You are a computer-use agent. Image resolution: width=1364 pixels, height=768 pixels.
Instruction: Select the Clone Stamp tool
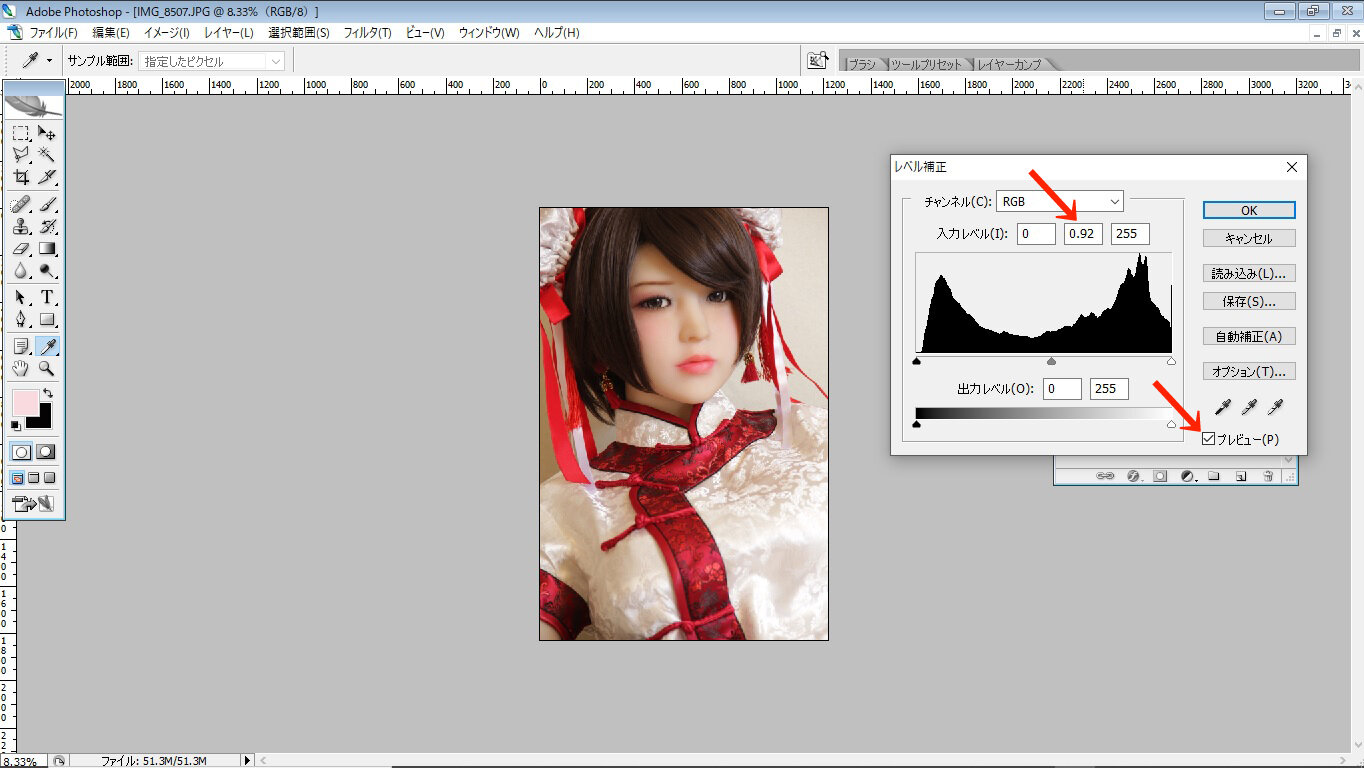[21, 226]
